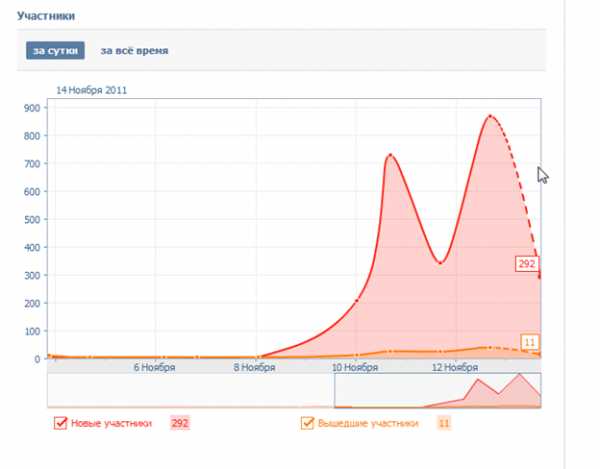This screenshot has width=600, height=469.
Task: Uncheck the red 'Новые участники' checkbox
Action: [x=60, y=423]
